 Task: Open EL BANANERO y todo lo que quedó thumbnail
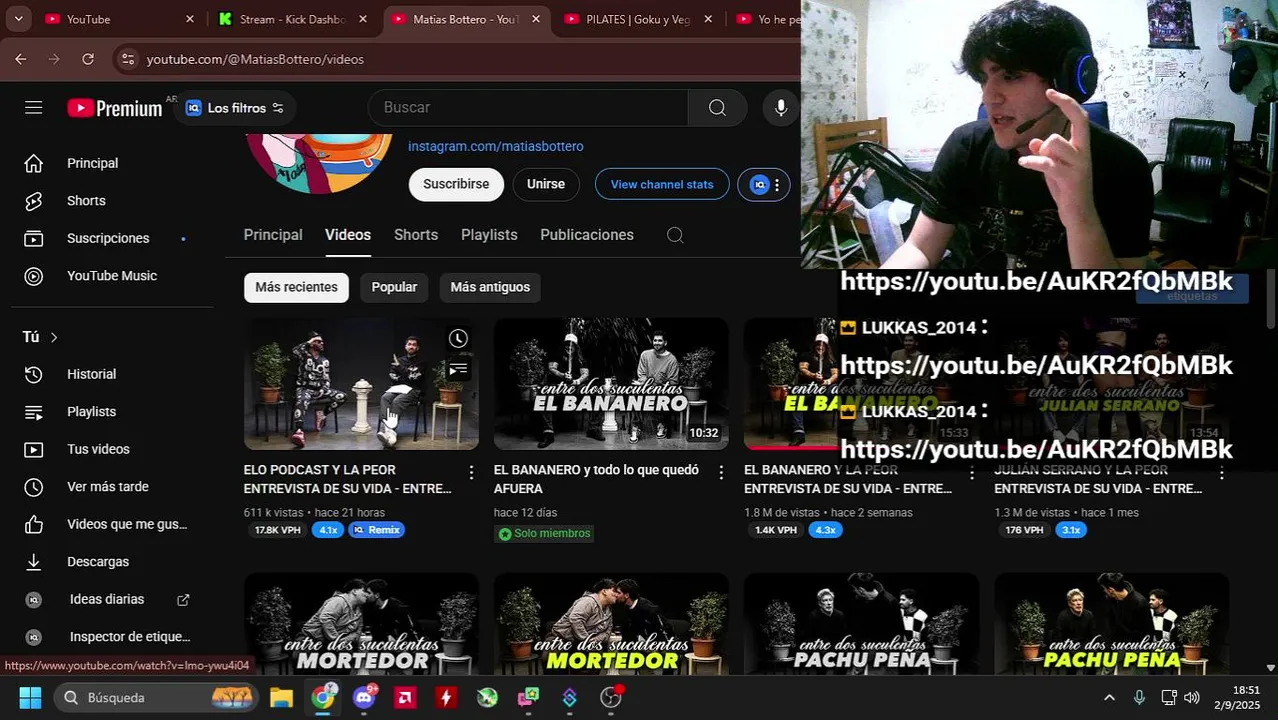[x=611, y=384]
